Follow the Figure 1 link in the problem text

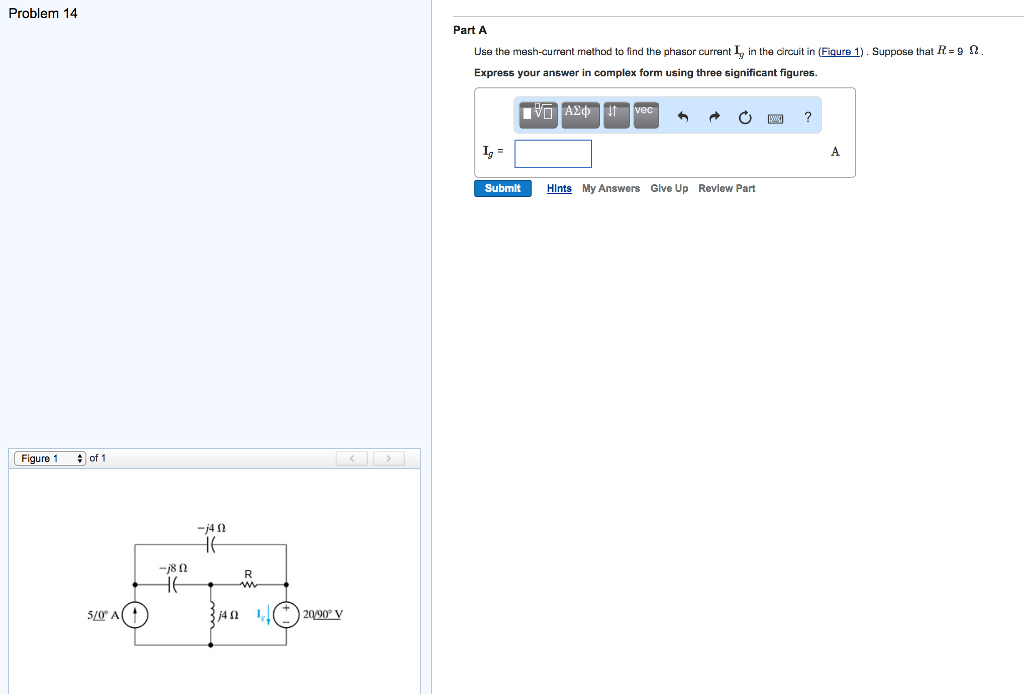tap(838, 51)
